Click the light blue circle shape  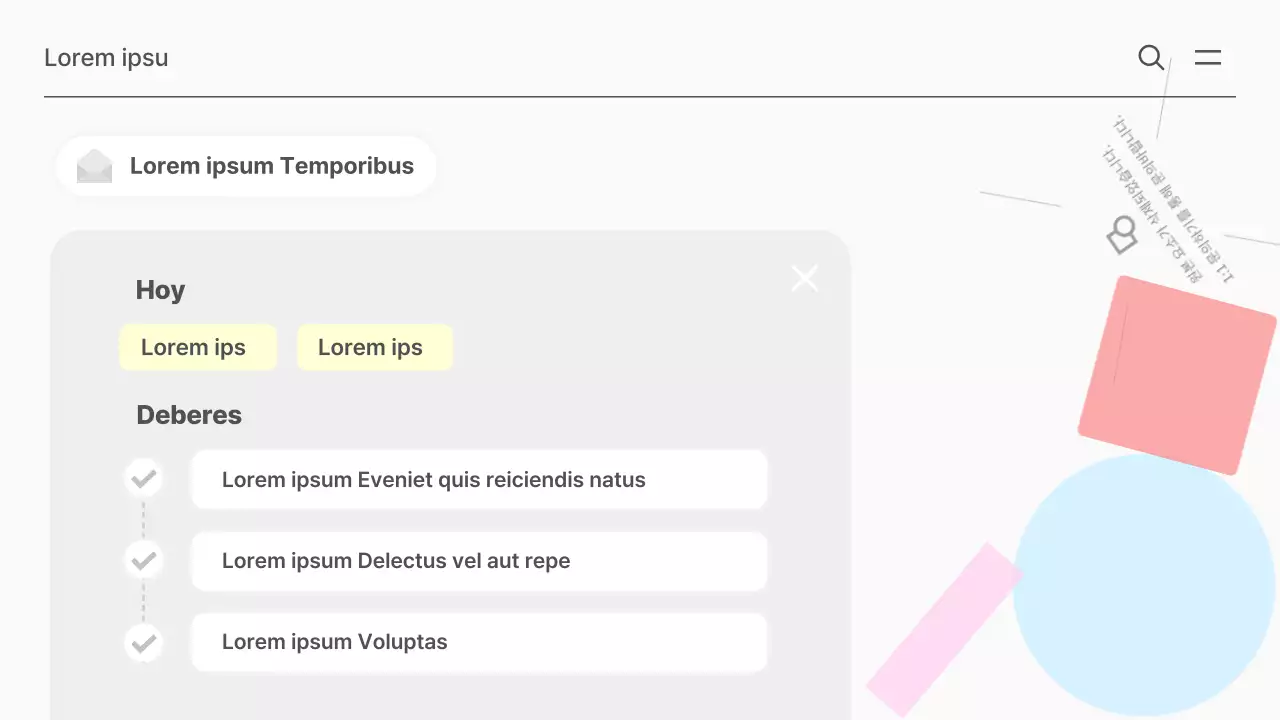(x=1145, y=586)
